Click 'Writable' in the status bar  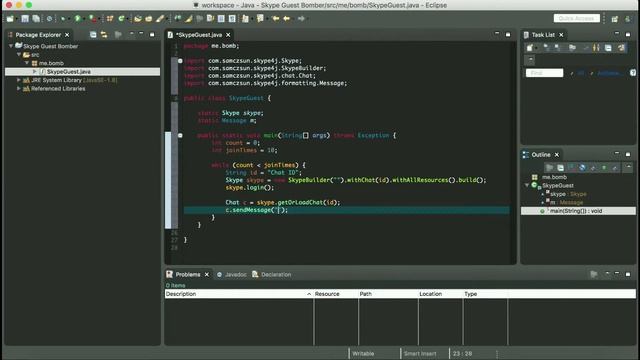[x=363, y=353]
